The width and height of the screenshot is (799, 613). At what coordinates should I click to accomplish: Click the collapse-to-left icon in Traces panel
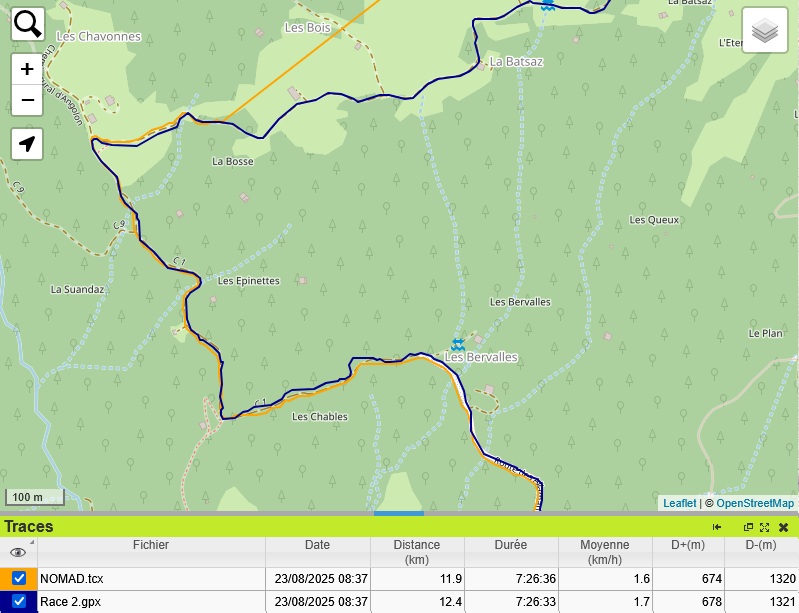[717, 527]
